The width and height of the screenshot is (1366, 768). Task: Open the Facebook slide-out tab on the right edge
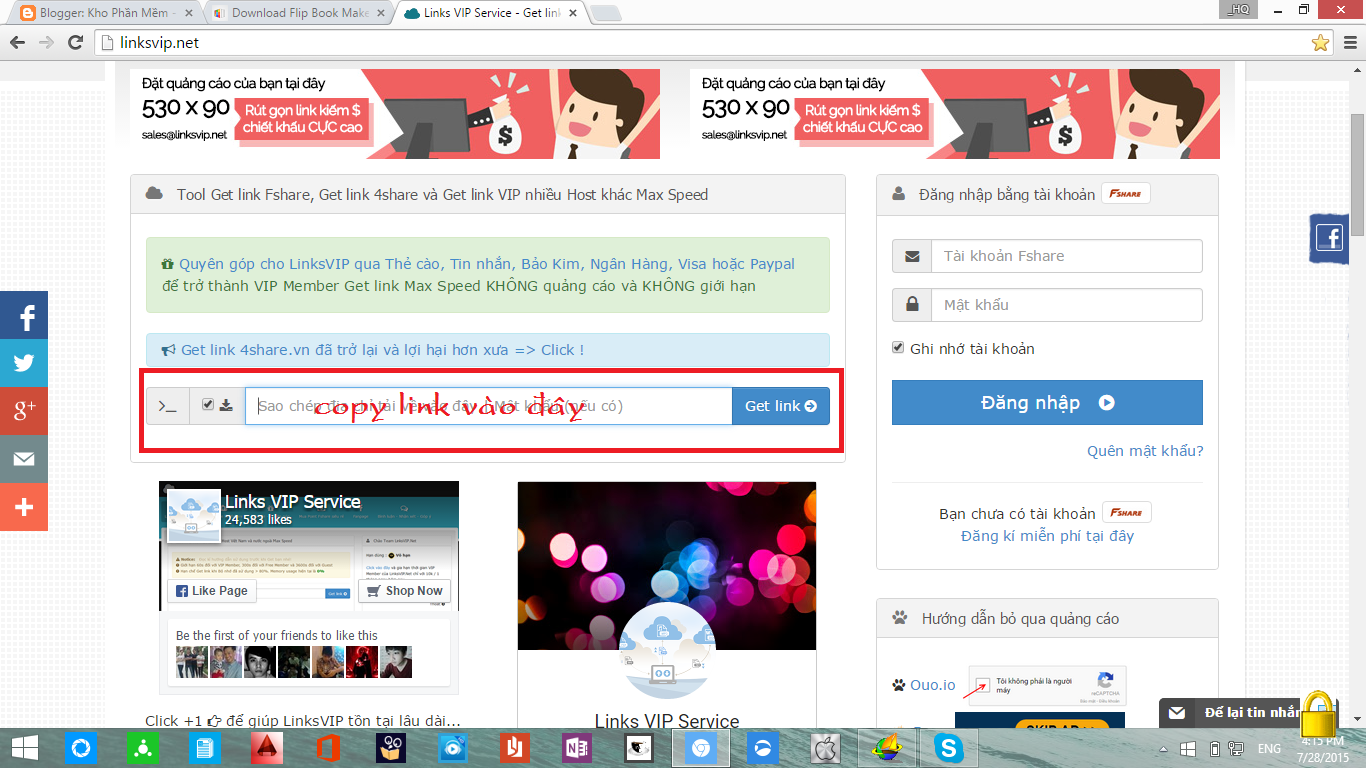[1329, 238]
